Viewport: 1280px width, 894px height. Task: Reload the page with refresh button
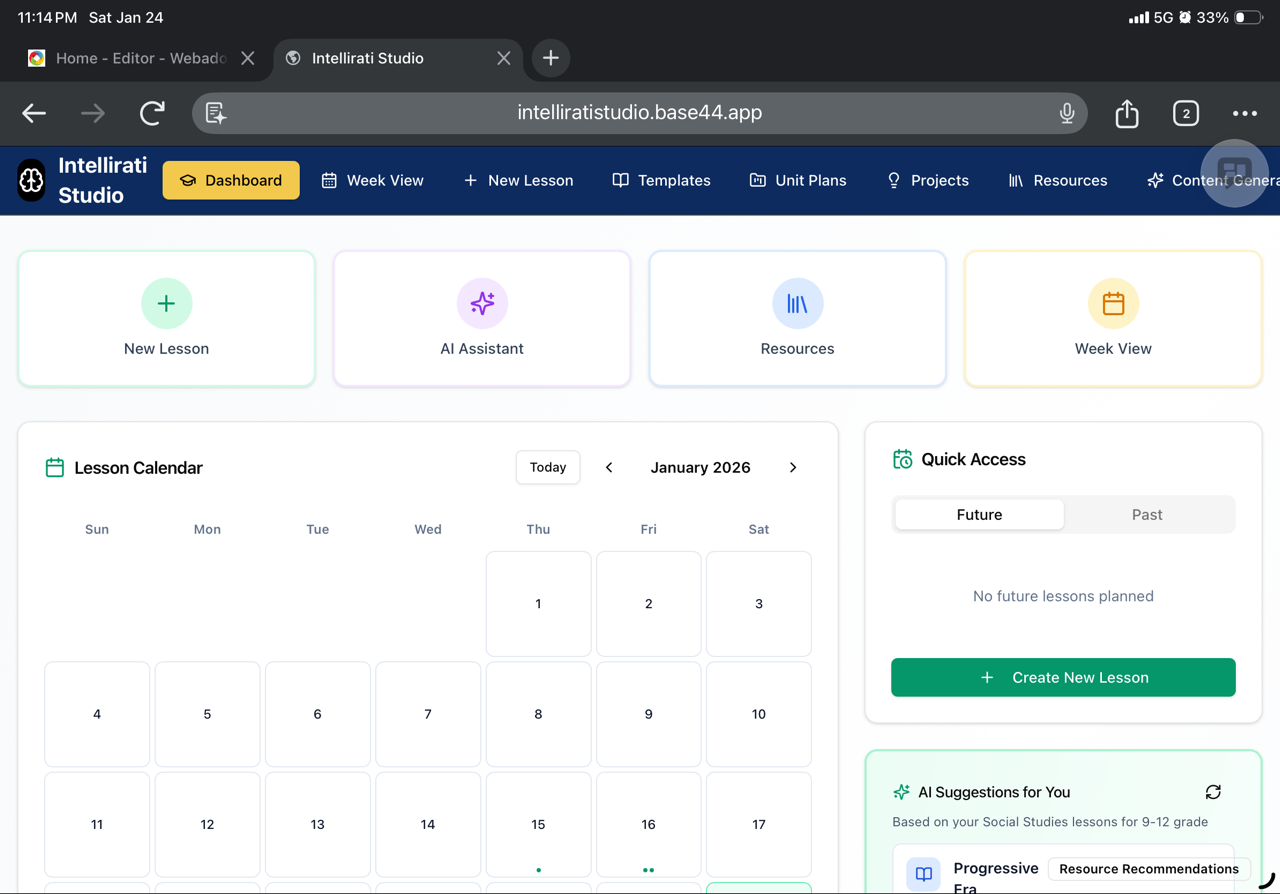click(x=152, y=113)
